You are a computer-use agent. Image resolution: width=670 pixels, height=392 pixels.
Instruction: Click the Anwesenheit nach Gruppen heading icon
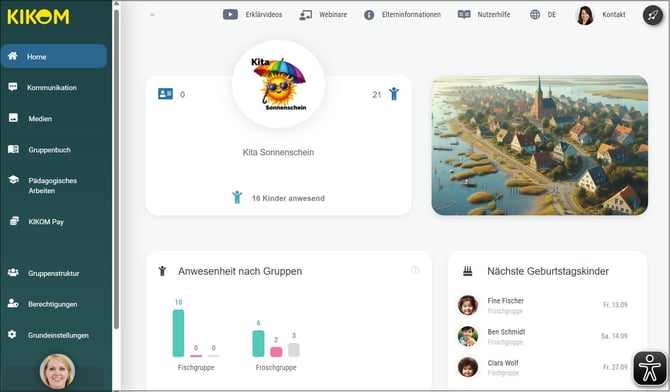[162, 271]
